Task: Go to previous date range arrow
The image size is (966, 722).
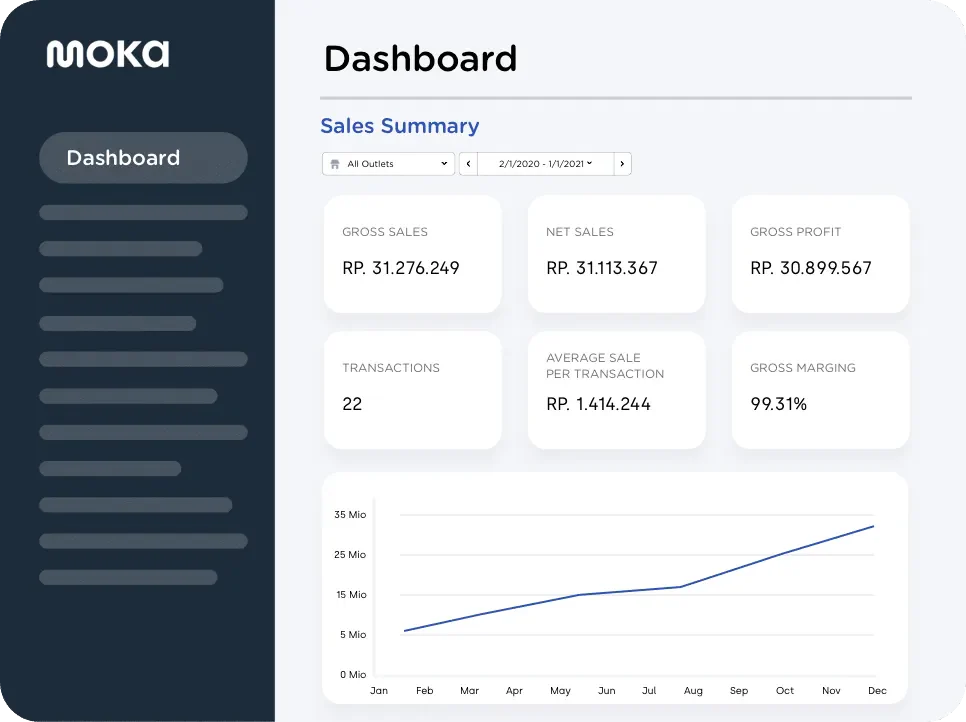Action: 468,164
